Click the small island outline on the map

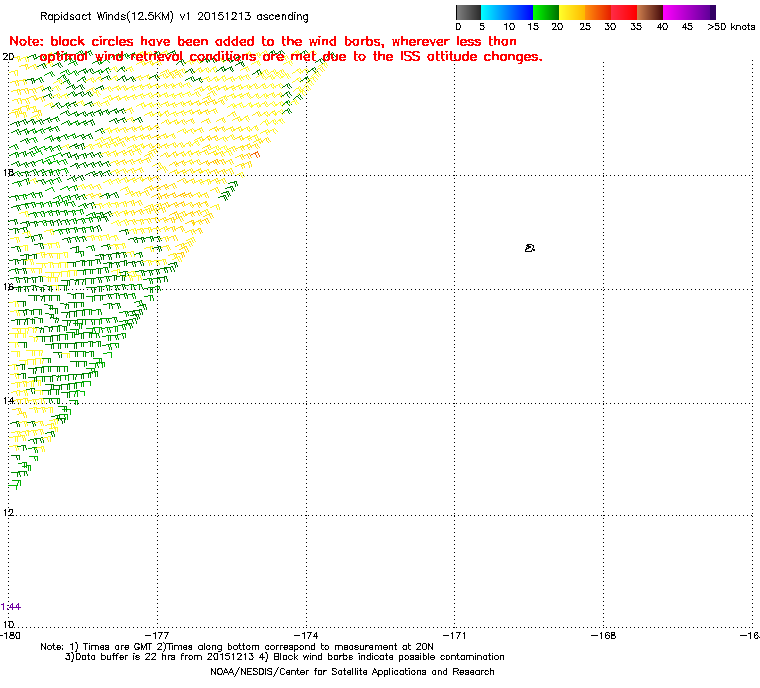(530, 248)
